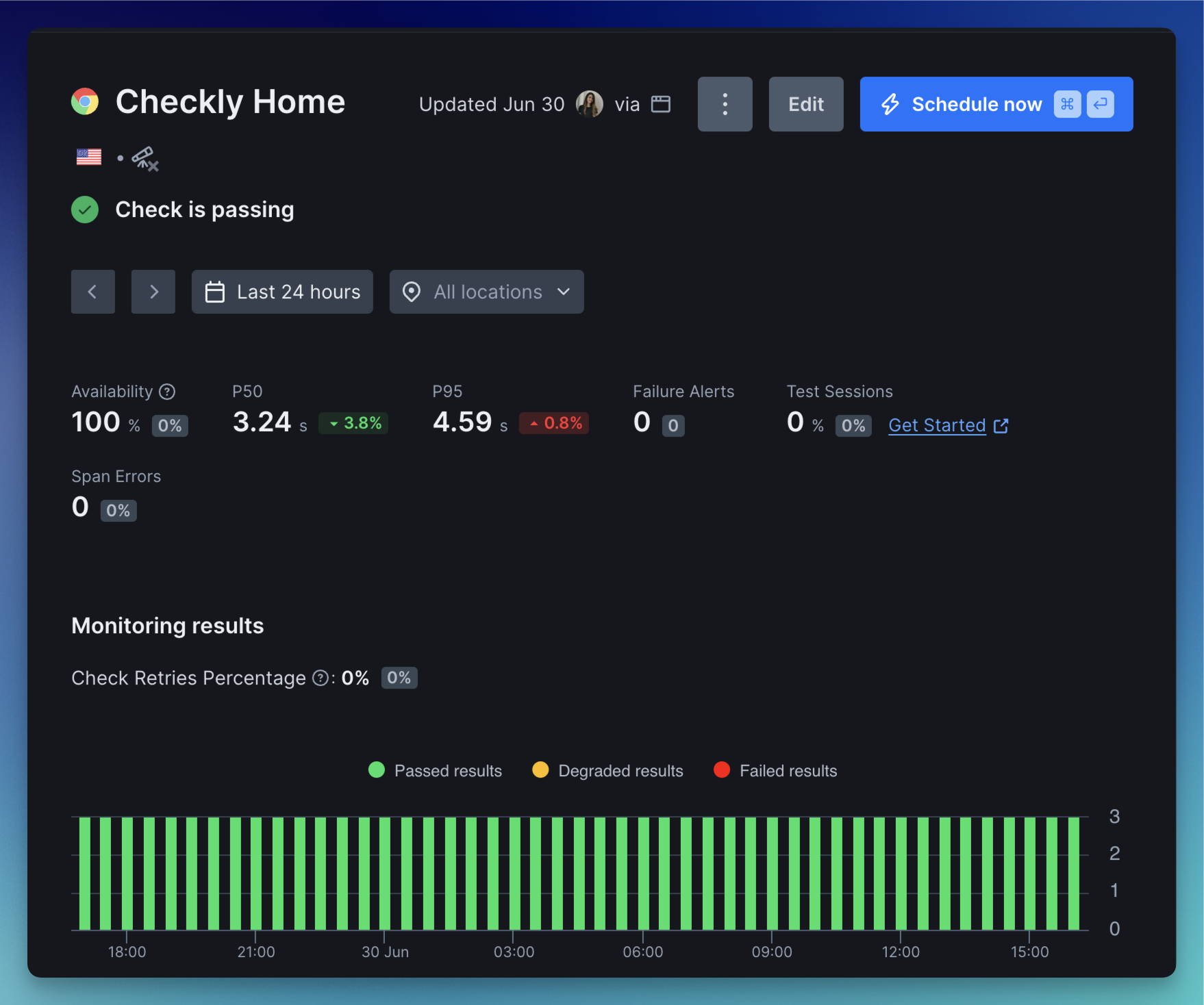
Task: Click the Chrome browser check icon
Action: [x=85, y=101]
